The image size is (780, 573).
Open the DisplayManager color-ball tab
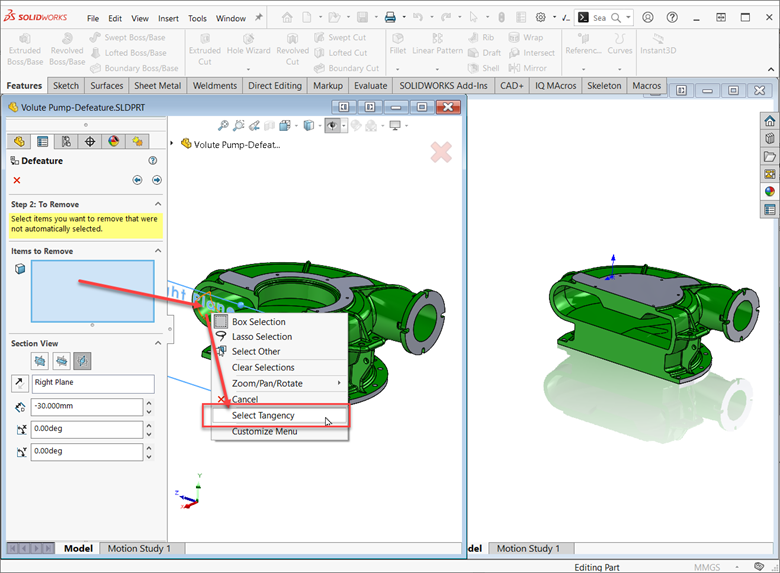113,142
